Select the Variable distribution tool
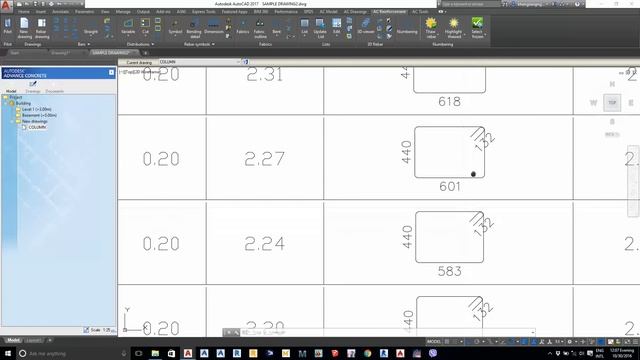640x360 pixels. tap(128, 27)
